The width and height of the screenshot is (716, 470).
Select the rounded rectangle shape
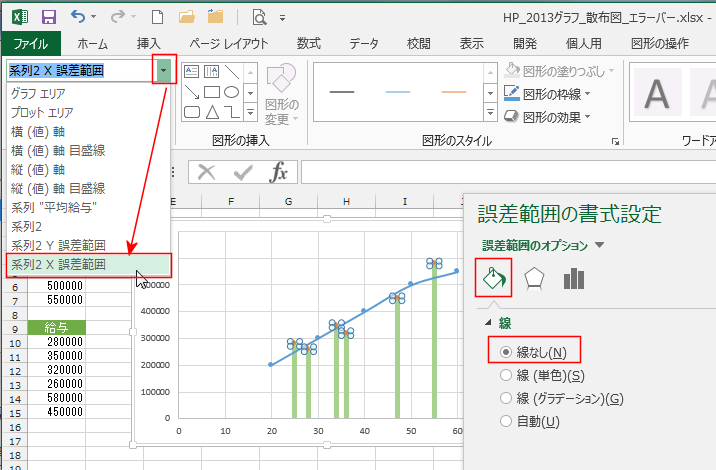[191, 112]
